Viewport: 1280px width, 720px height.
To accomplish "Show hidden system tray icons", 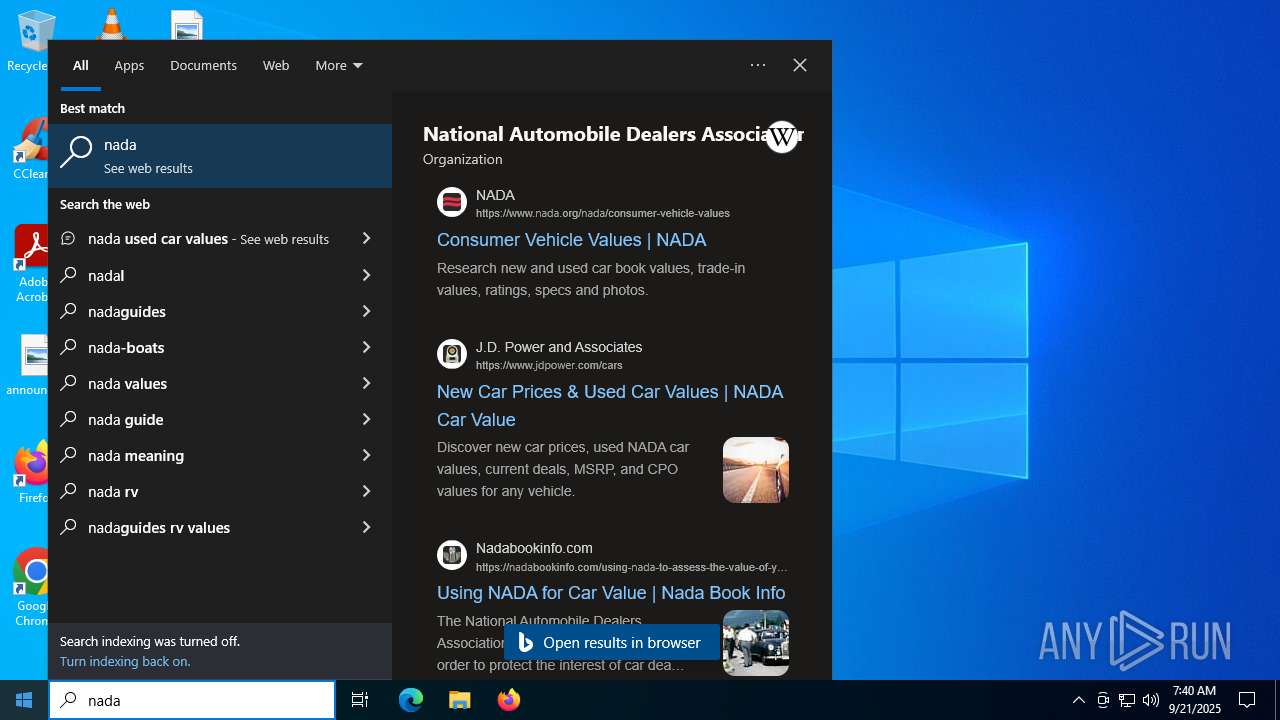I will (1078, 700).
